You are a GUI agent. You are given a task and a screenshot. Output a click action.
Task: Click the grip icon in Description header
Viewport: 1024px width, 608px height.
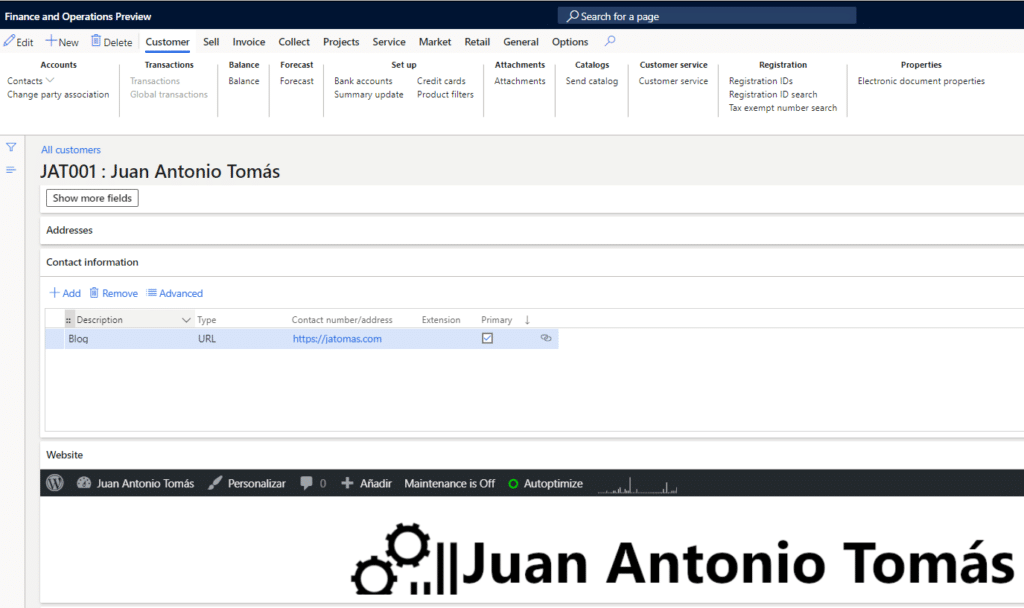(69, 320)
